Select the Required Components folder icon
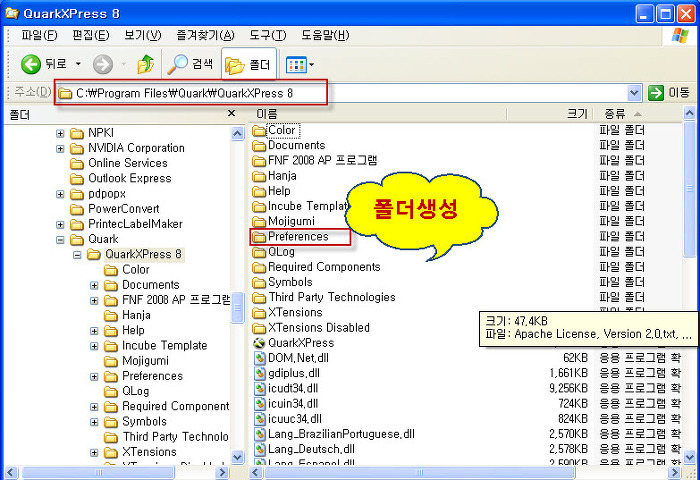Screen dimensions: 700x480 click(x=259, y=267)
